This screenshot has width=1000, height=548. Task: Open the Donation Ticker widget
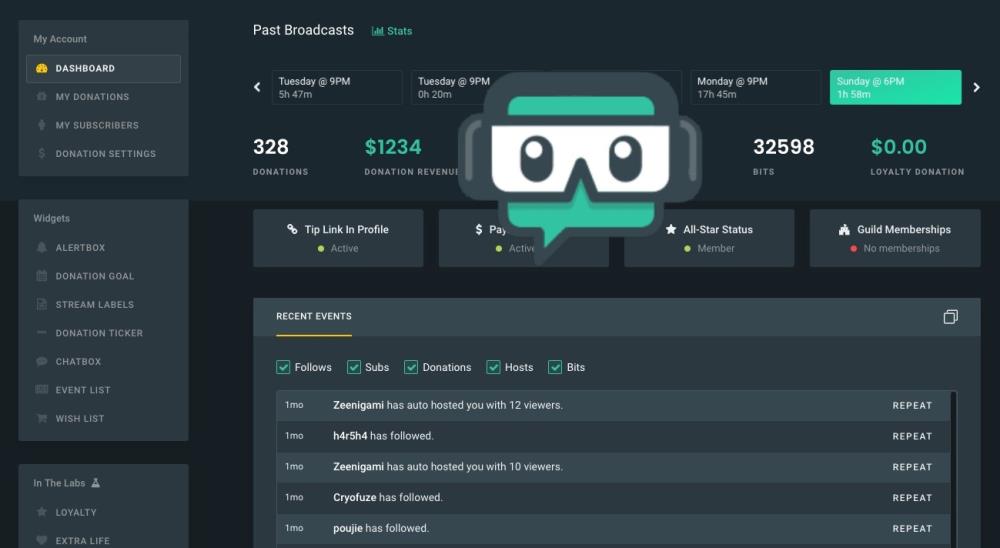(99, 333)
